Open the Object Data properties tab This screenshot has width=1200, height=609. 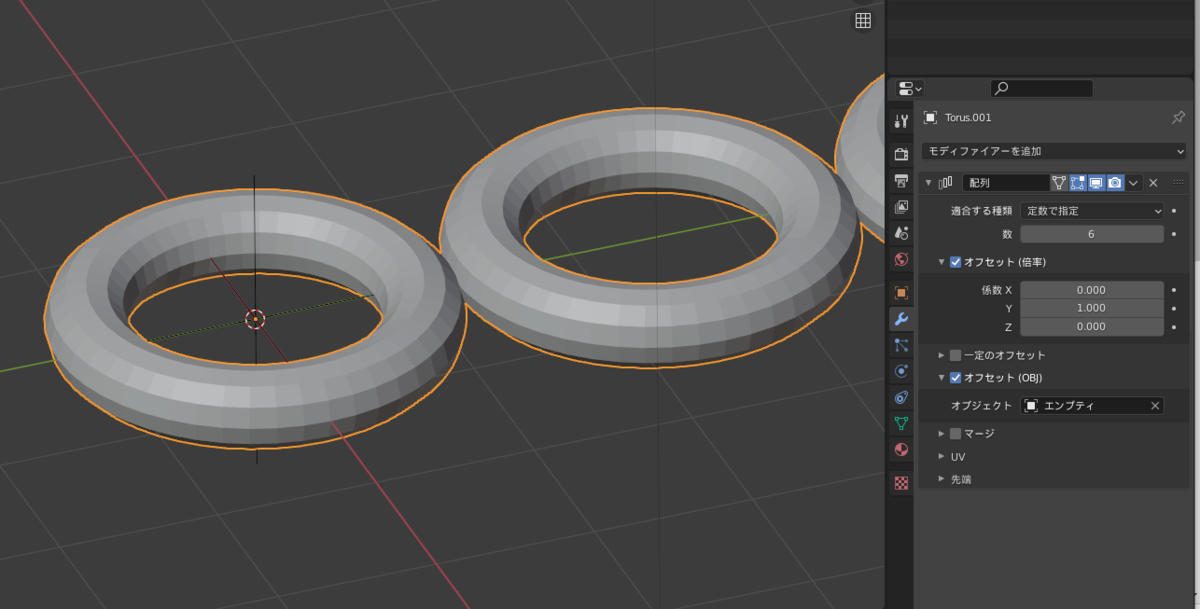(901, 423)
